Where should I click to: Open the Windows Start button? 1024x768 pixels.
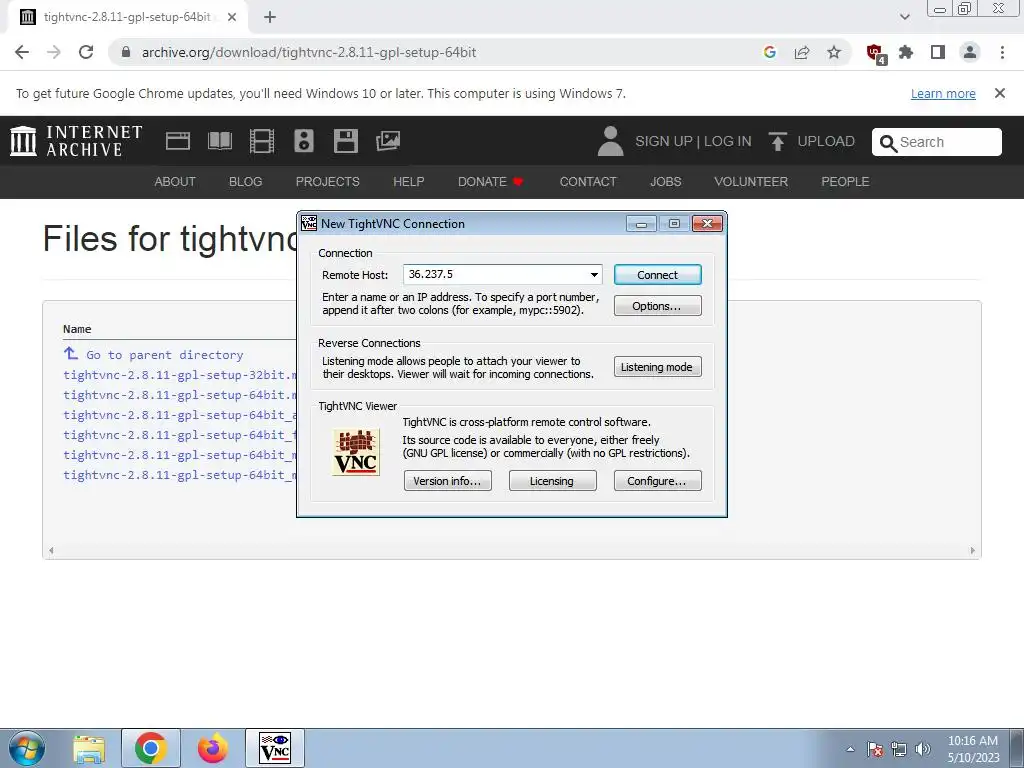[x=27, y=748]
